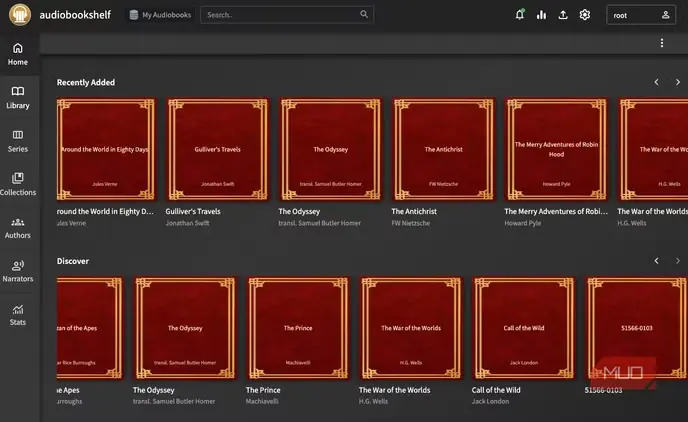Open Tarzan of the Apes cover in Discover
The height and width of the screenshot is (422, 688).
point(90,328)
